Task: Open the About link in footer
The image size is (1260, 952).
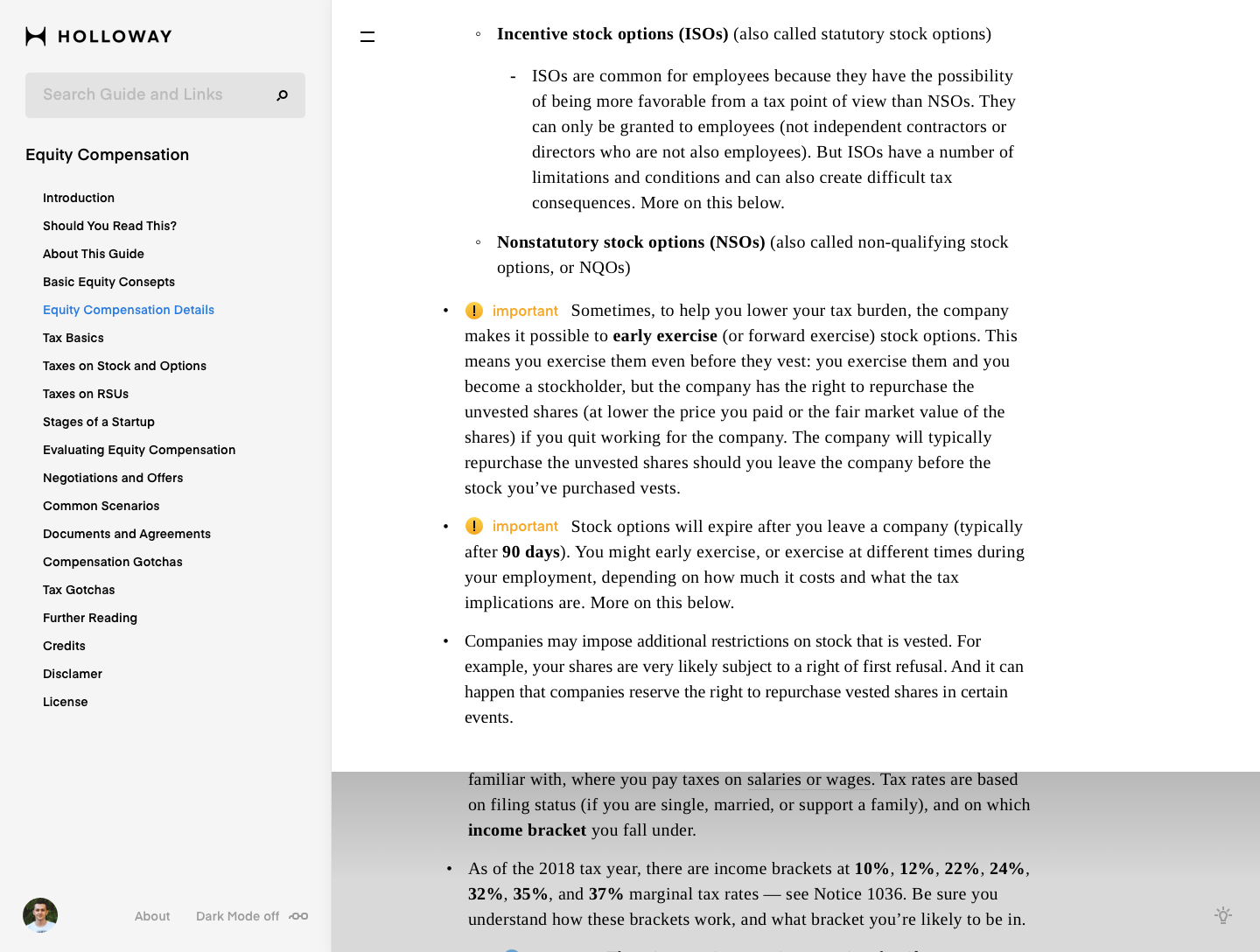Action: (152, 916)
